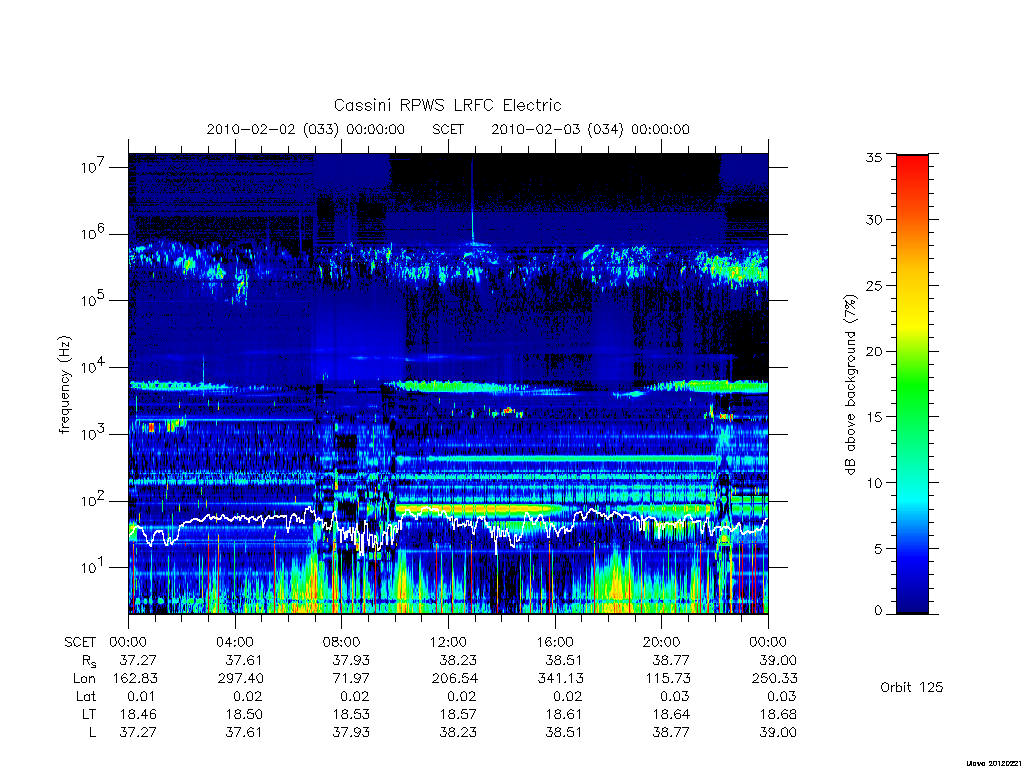
Task: Click the frequency axis label 10^6
Action: [x=93, y=233]
